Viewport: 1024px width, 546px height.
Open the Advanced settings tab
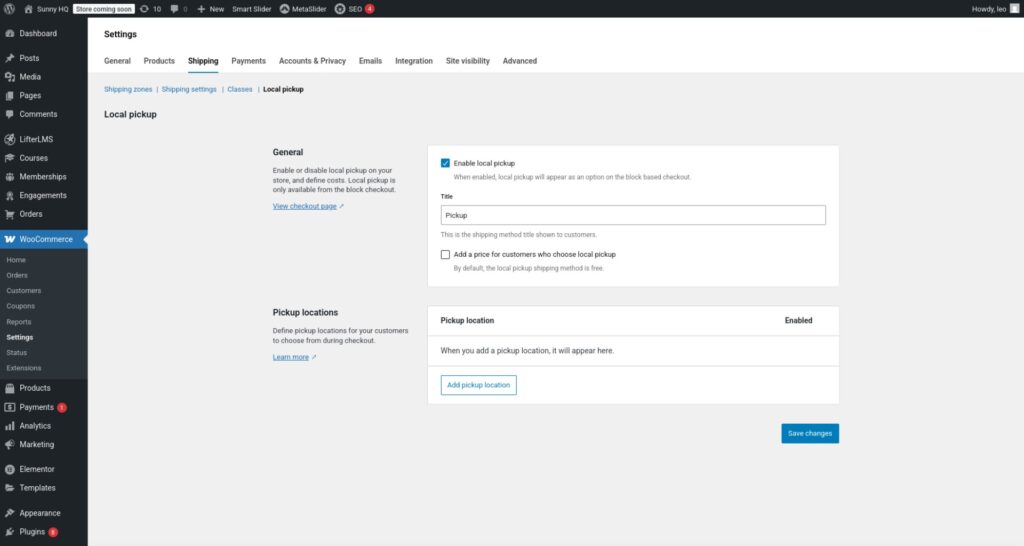520,61
